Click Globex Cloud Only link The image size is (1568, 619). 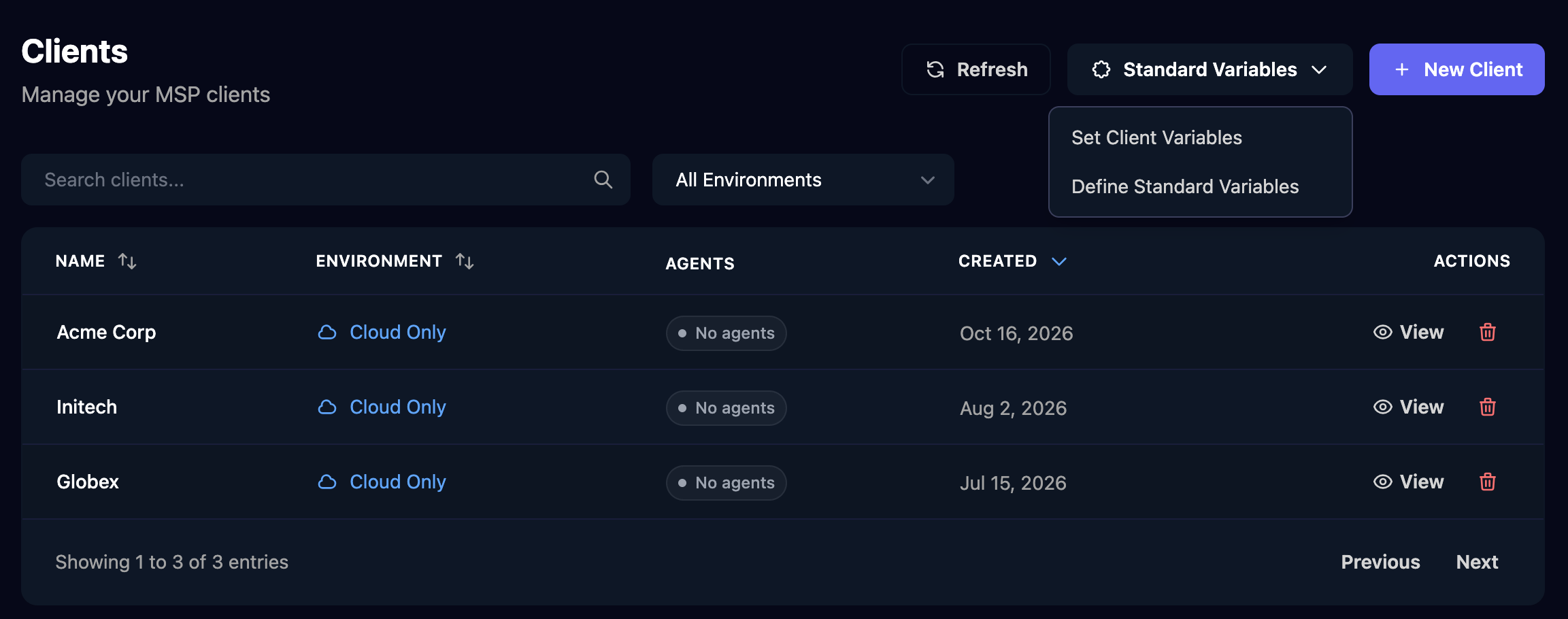point(398,482)
